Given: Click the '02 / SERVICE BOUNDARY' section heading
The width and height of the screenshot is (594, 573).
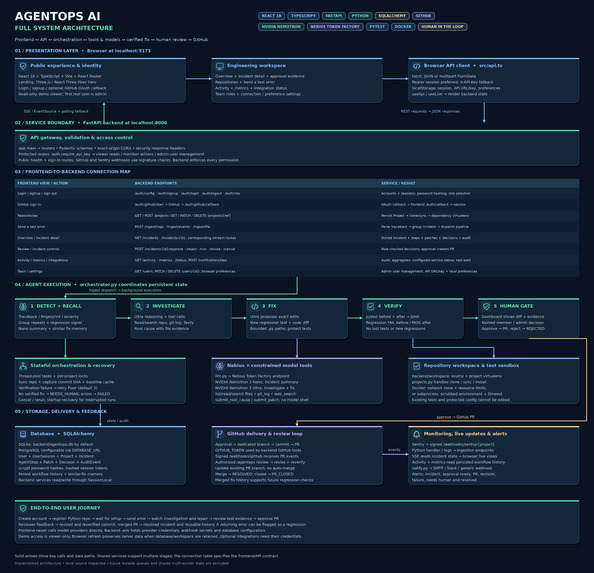Looking at the screenshot, I should pyautogui.click(x=44, y=123).
